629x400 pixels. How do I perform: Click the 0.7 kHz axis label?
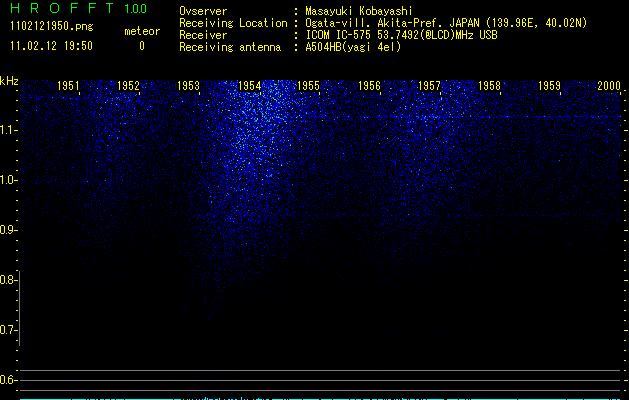7,330
